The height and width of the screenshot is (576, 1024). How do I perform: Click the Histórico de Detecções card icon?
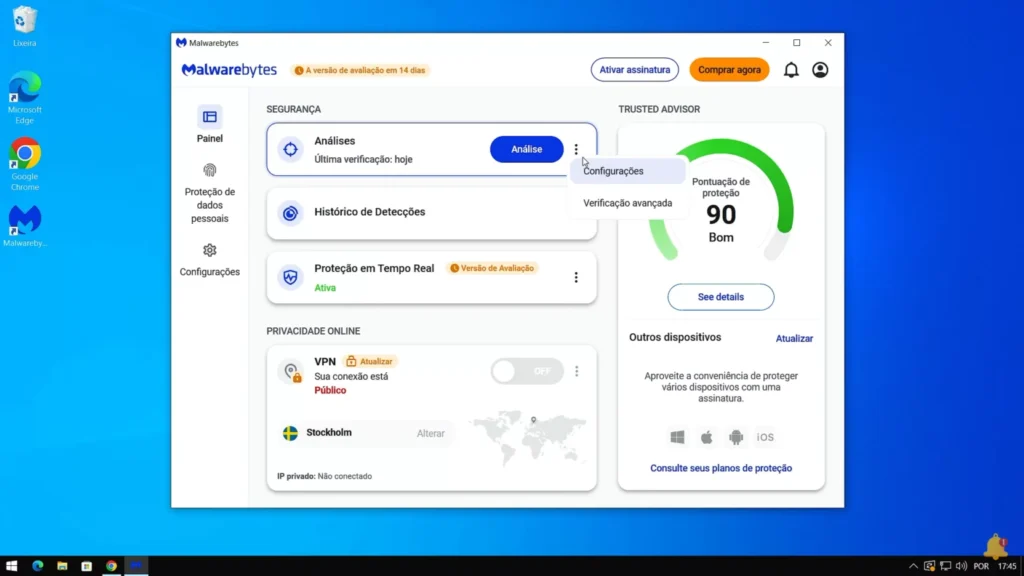(x=290, y=212)
